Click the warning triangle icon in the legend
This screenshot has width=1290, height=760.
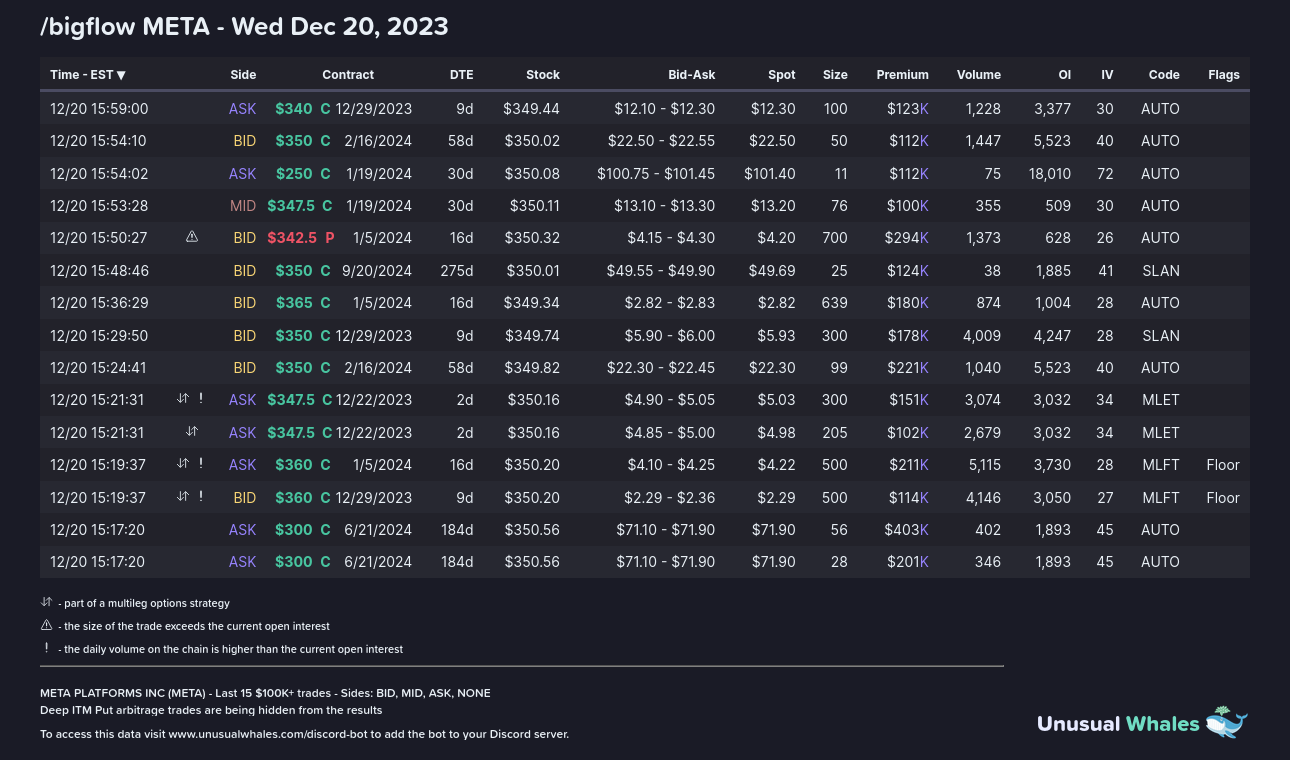coord(46,626)
